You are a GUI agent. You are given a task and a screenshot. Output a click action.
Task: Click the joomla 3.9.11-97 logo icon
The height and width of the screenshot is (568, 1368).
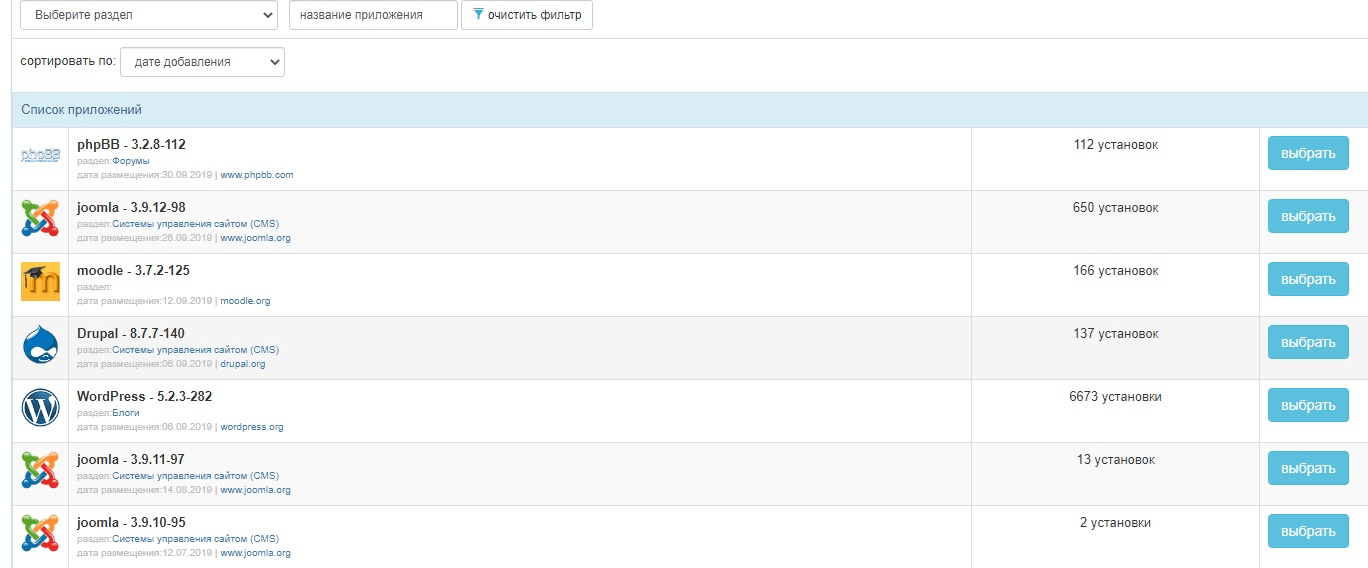tap(40, 470)
